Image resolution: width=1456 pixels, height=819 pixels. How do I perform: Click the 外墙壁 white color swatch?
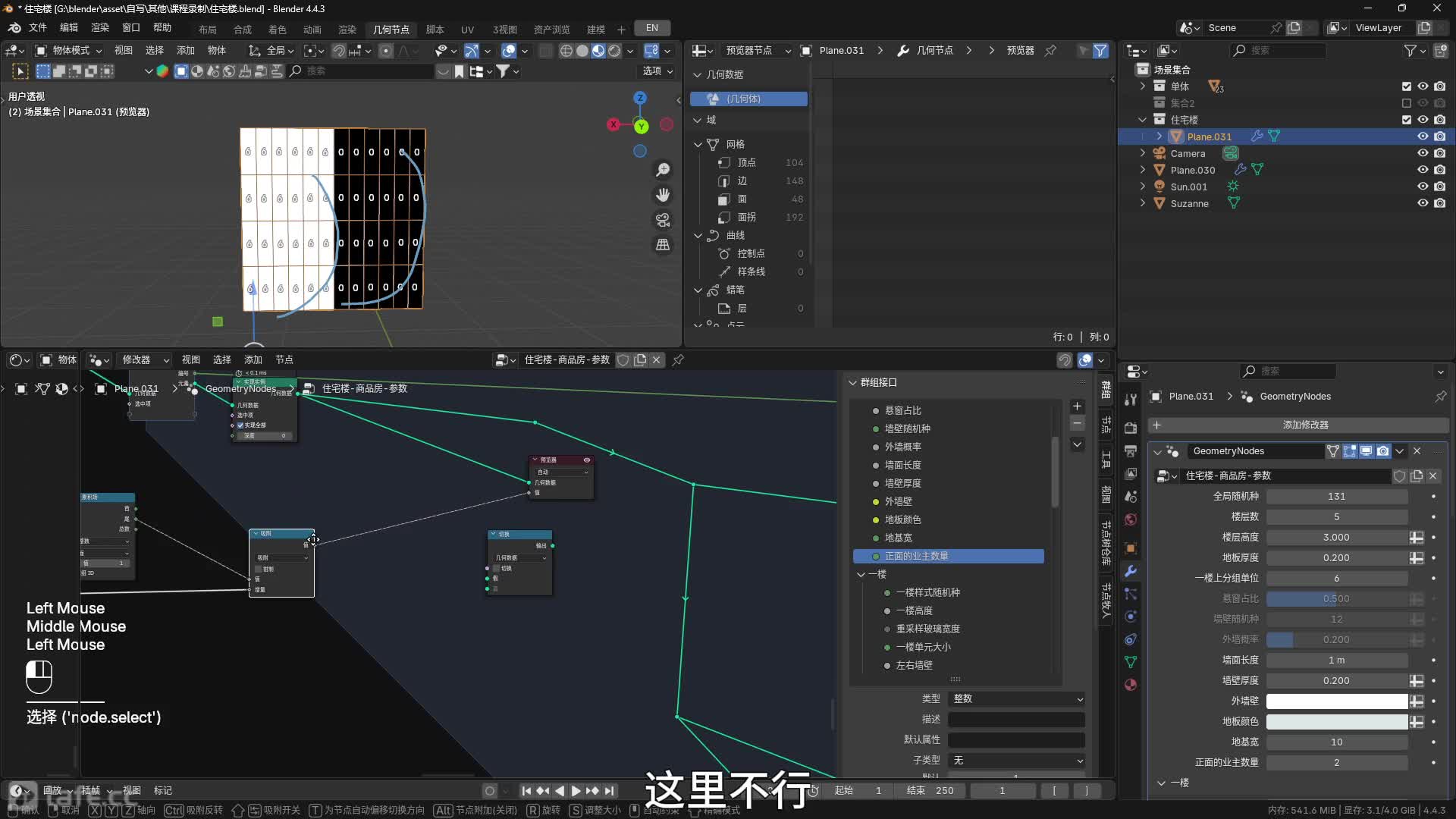(x=1337, y=701)
